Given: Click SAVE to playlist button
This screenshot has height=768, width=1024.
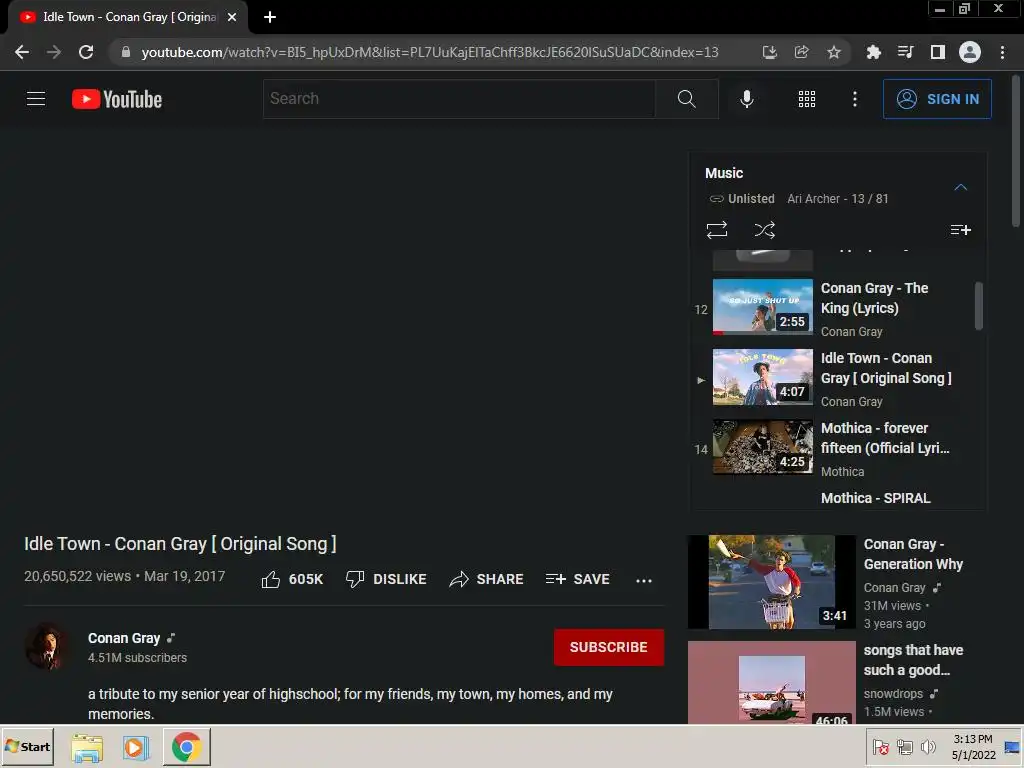Looking at the screenshot, I should 577,579.
